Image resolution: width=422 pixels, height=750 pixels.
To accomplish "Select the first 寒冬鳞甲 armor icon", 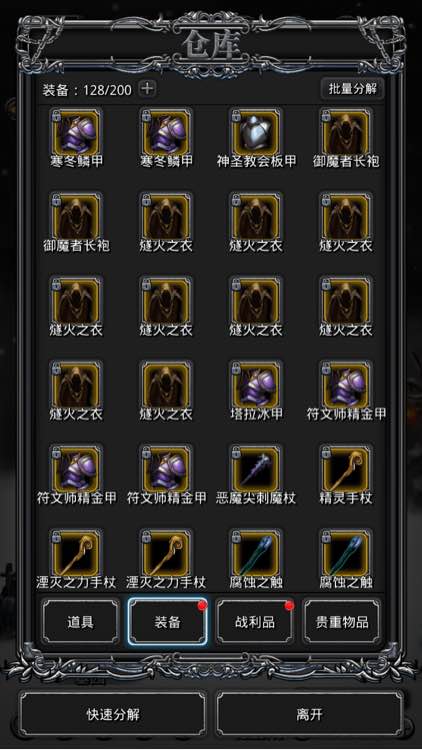I will [x=76, y=132].
